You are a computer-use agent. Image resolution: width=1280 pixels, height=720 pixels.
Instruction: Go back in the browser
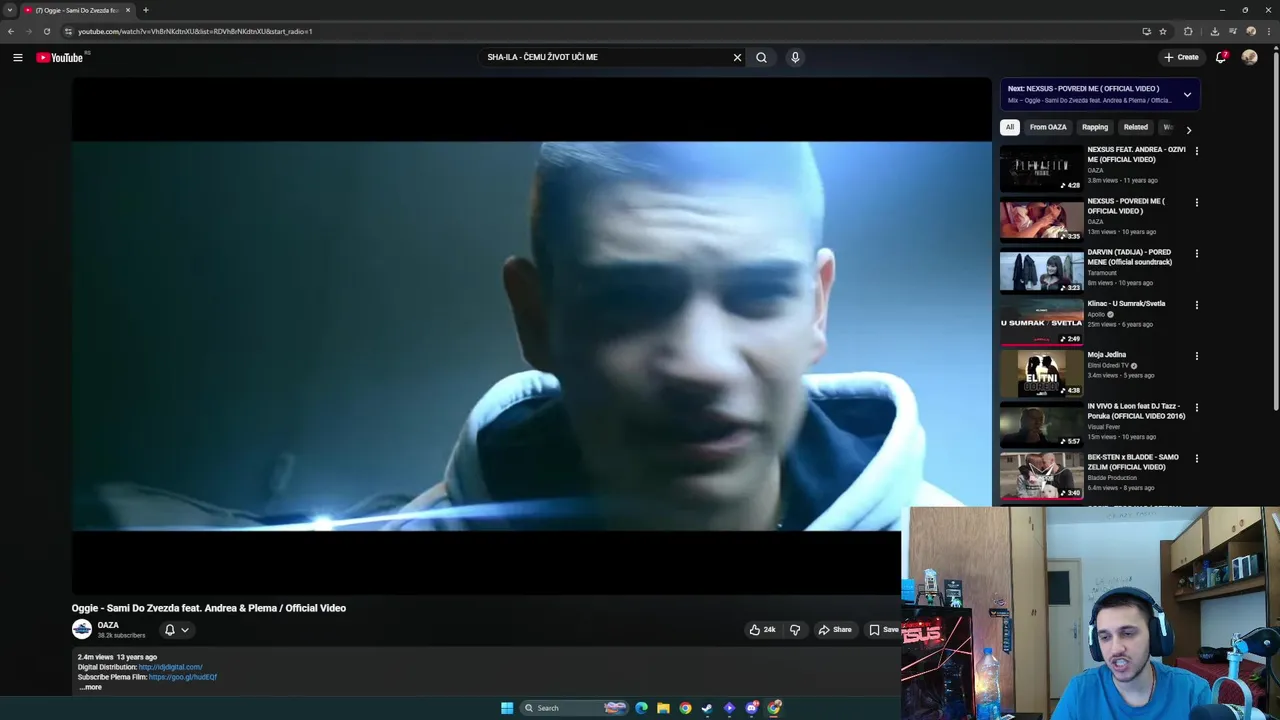11,31
